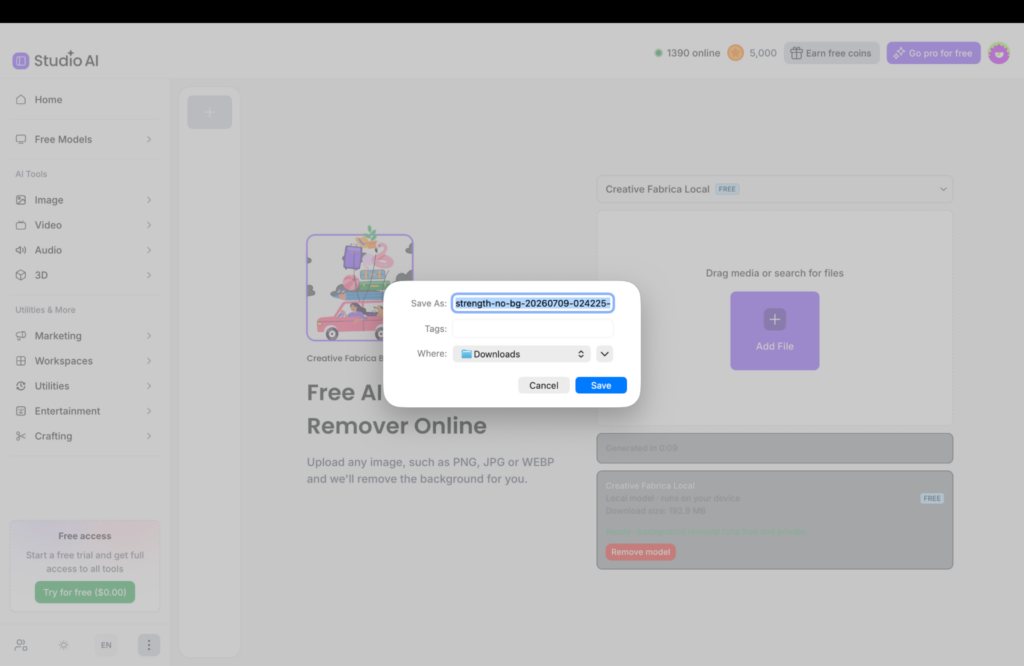Select the Marketing label in sidebar
This screenshot has height=666, width=1024.
point(58,336)
